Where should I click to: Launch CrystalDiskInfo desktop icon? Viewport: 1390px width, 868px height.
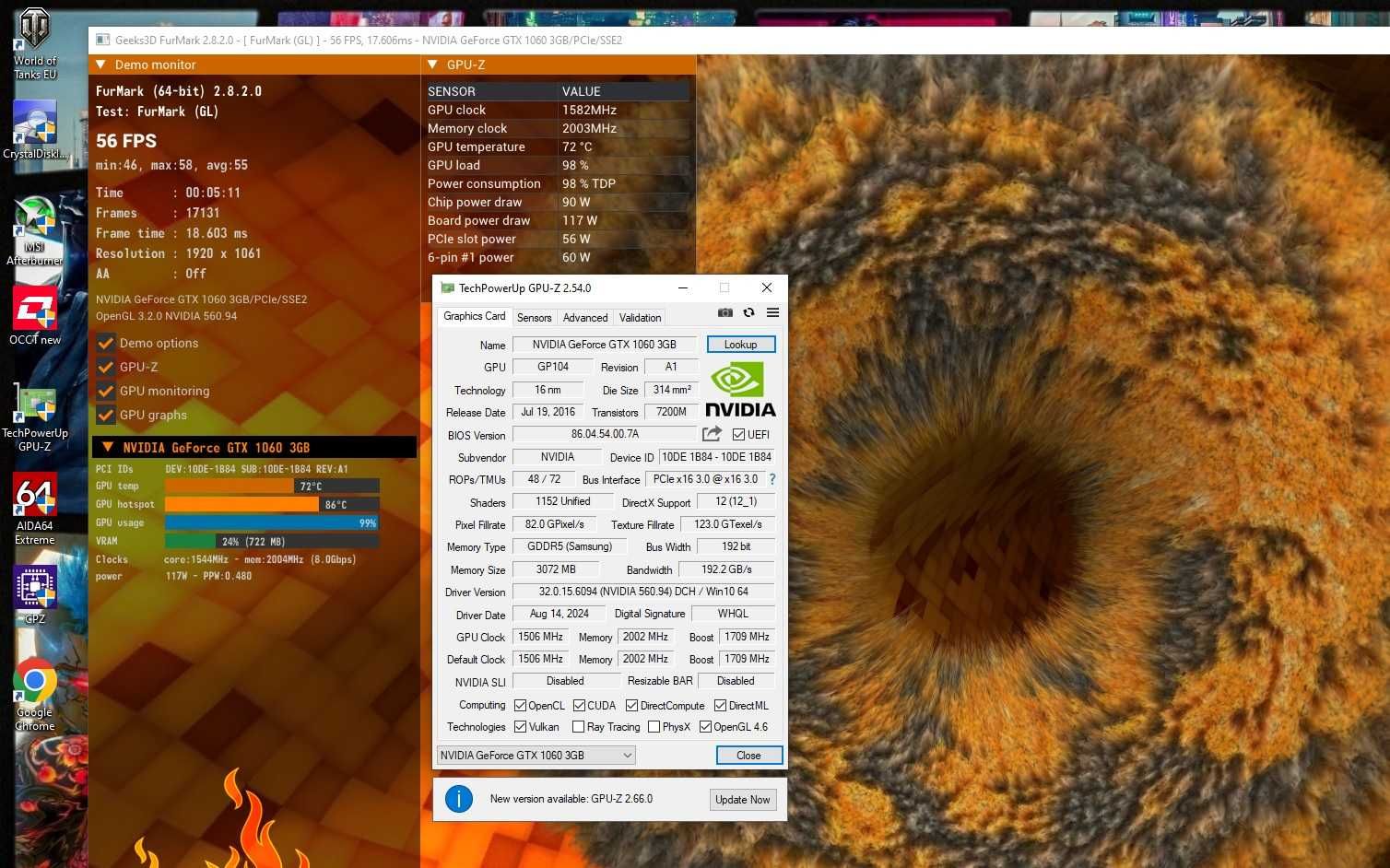pos(35,127)
